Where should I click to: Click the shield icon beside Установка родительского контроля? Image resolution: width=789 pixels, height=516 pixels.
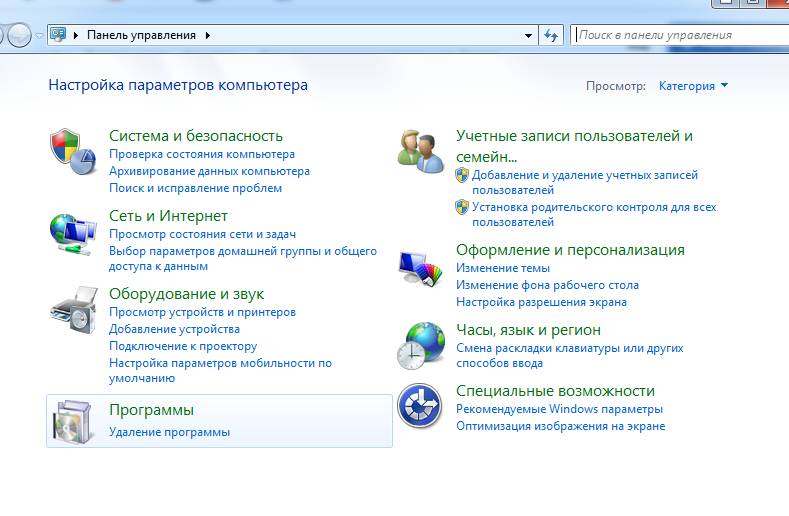point(462,207)
